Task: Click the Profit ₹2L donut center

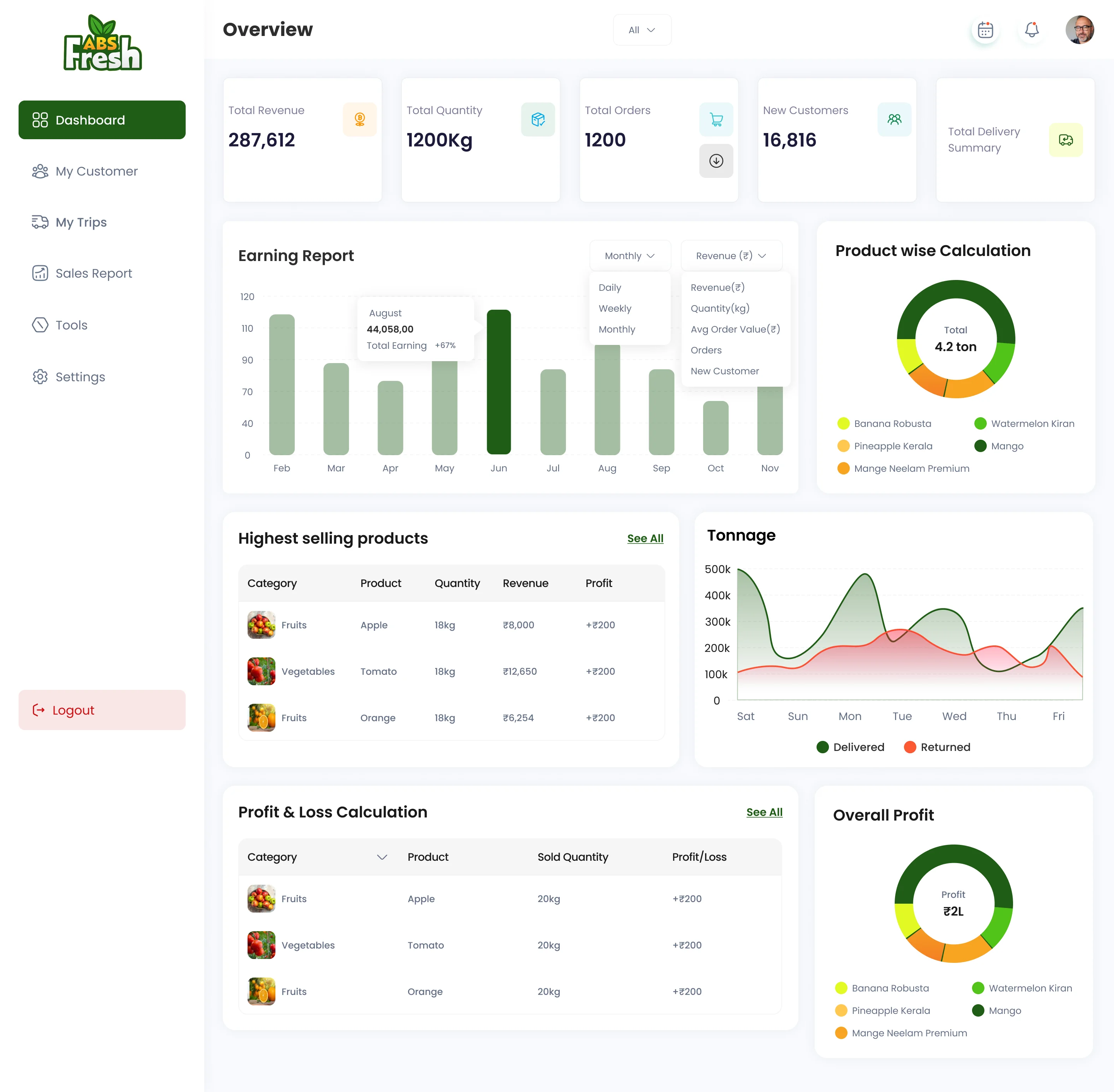Action: coord(953,903)
